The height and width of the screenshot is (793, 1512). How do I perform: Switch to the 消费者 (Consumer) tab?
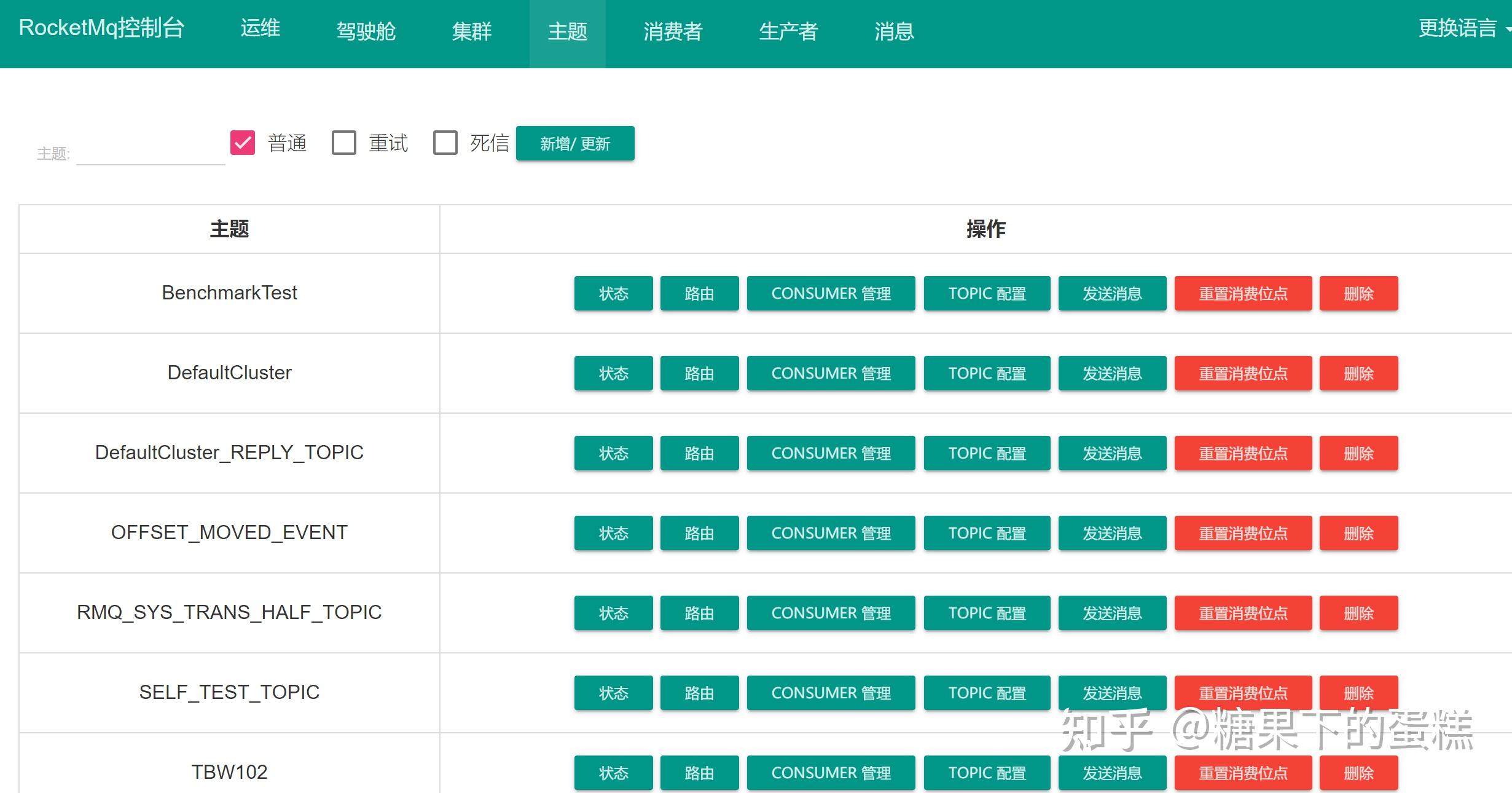point(673,32)
